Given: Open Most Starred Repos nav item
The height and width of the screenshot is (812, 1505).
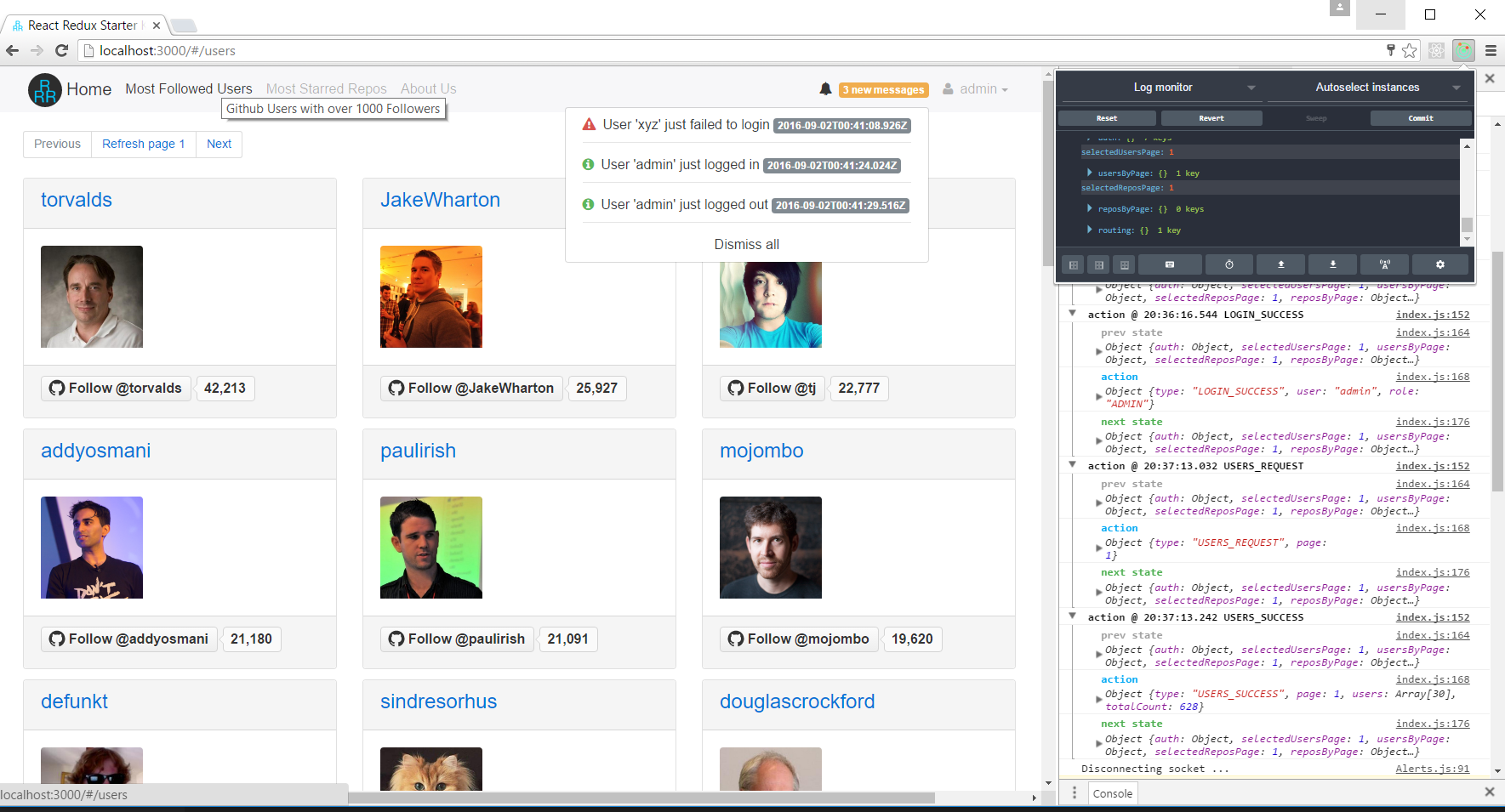Looking at the screenshot, I should click(326, 88).
